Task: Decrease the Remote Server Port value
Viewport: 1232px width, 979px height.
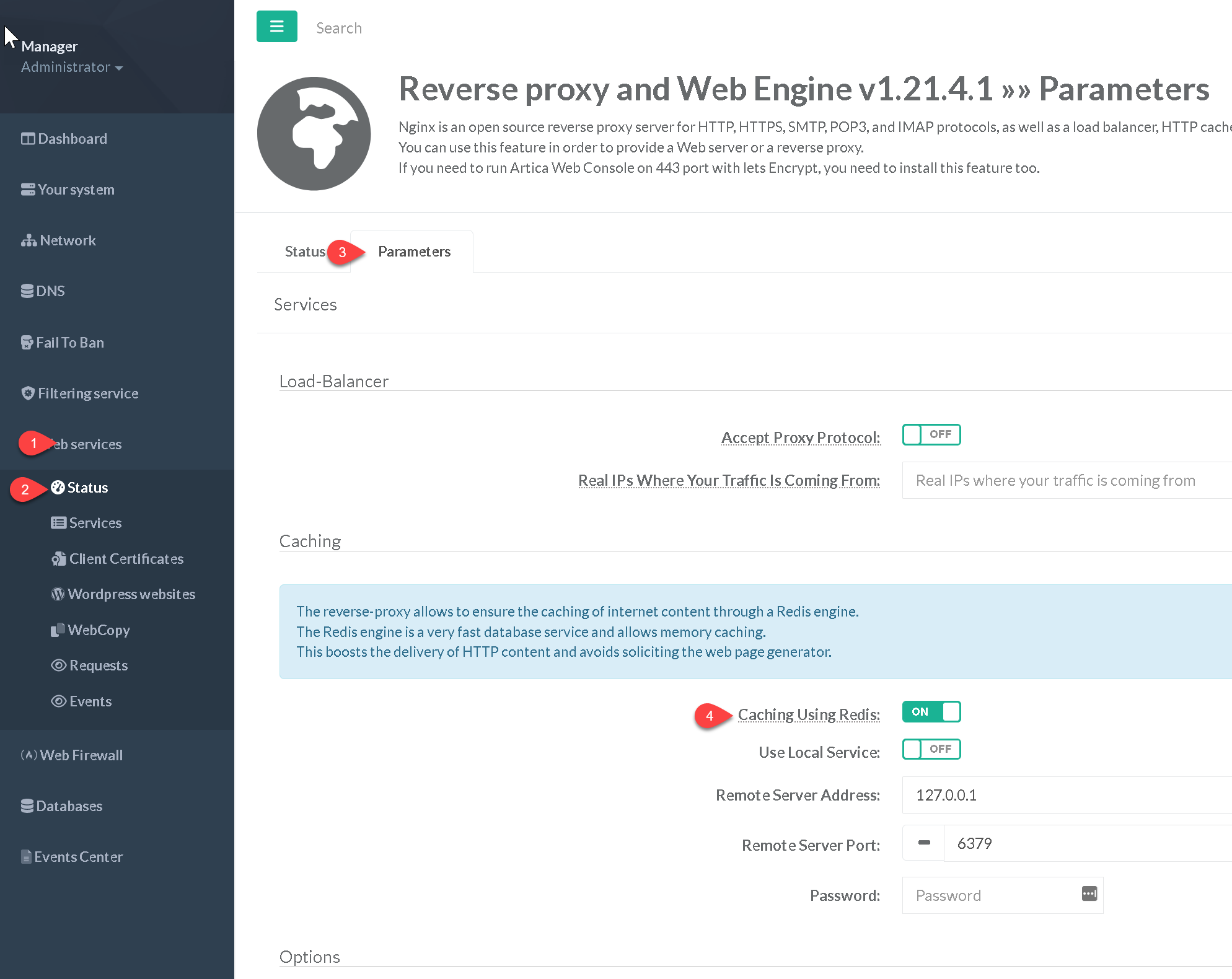Action: (923, 843)
